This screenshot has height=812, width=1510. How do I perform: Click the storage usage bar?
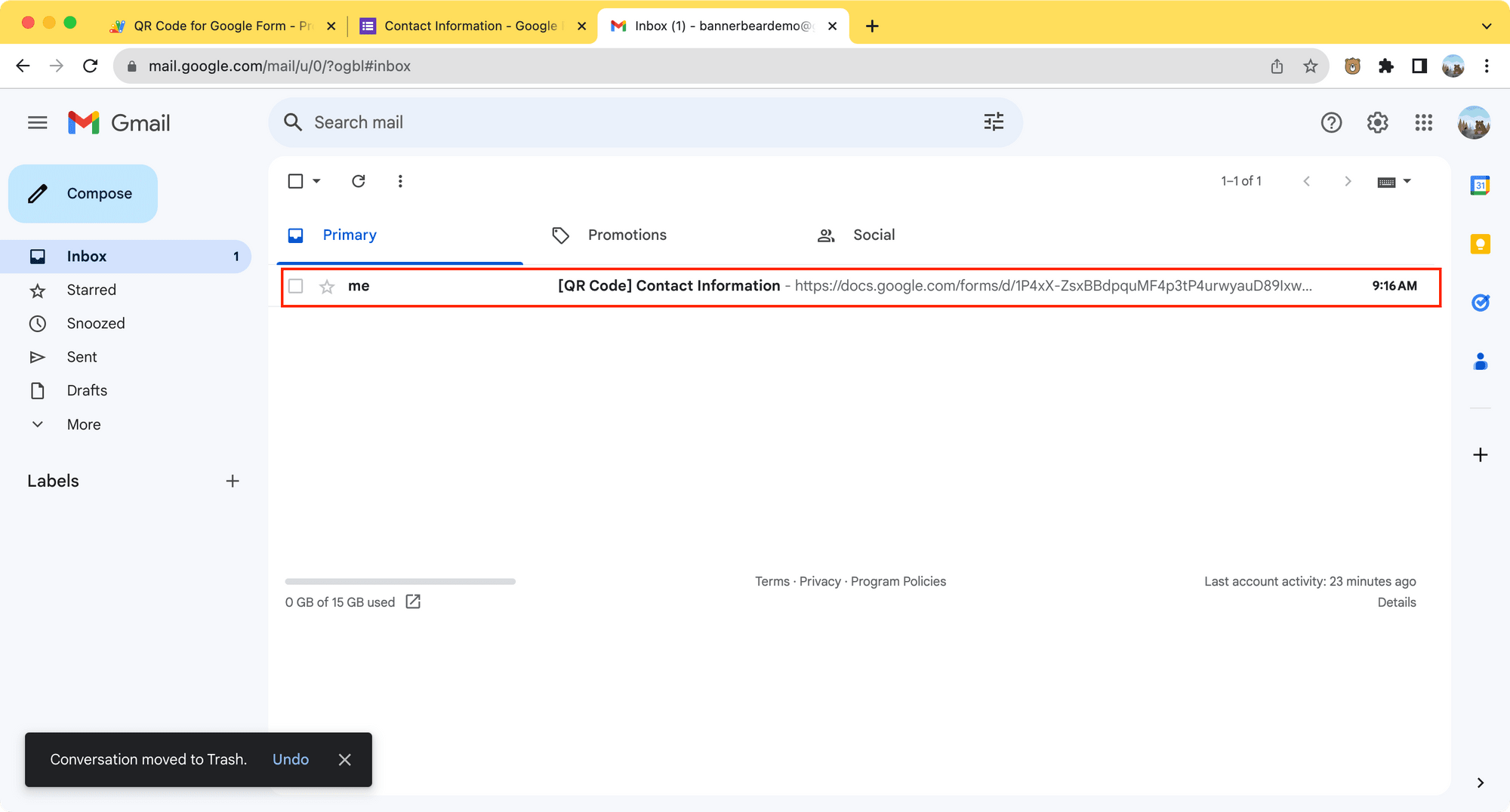399,581
